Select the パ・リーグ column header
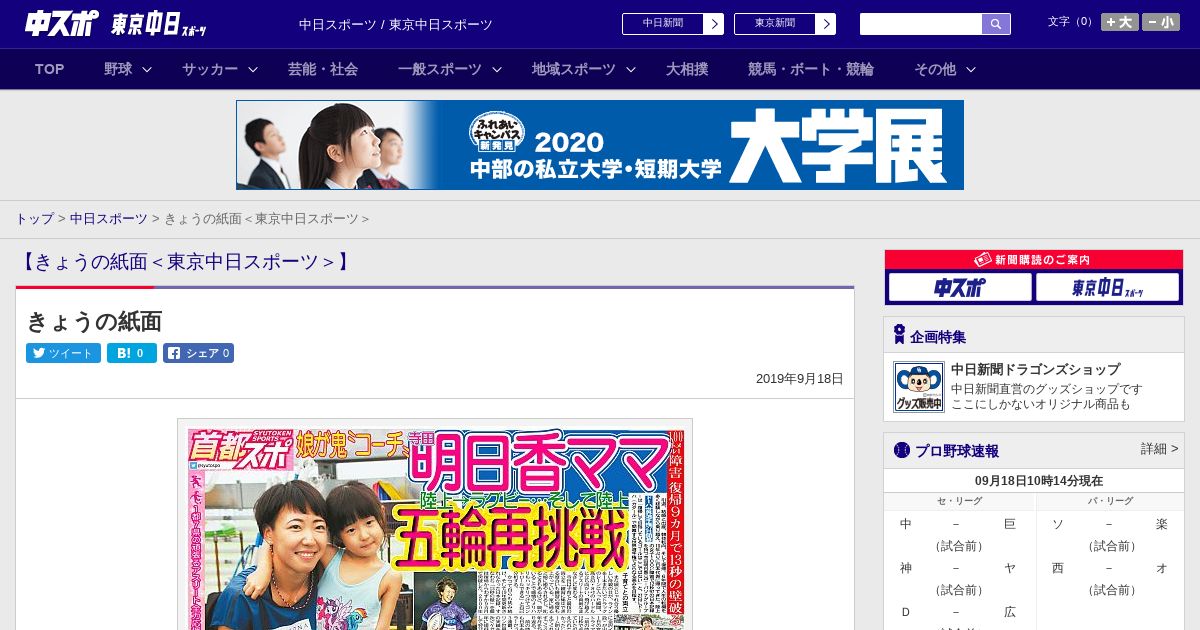Viewport: 1200px width, 630px height. click(x=1111, y=500)
